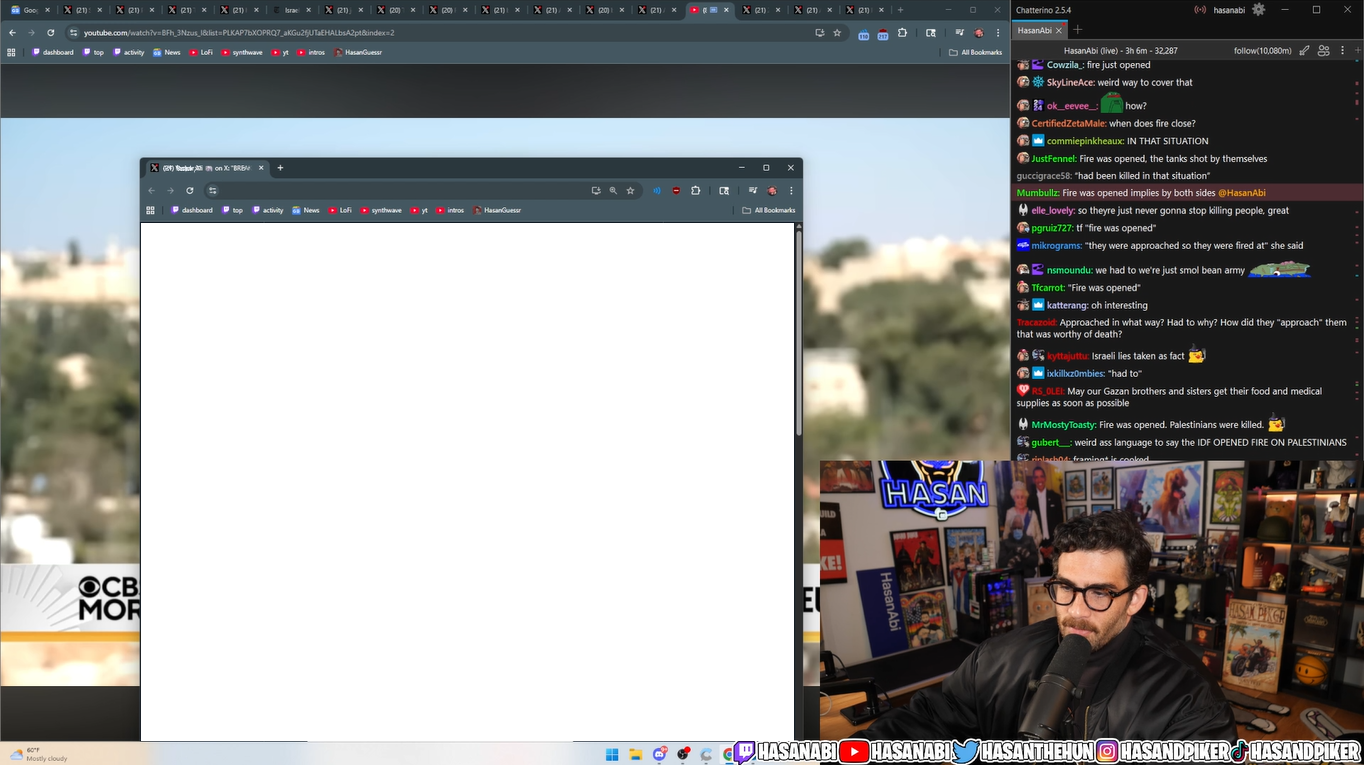The width and height of the screenshot is (1364, 765).
Task: Click username CertifiedZetaMale in chat
Action: pos(1068,124)
